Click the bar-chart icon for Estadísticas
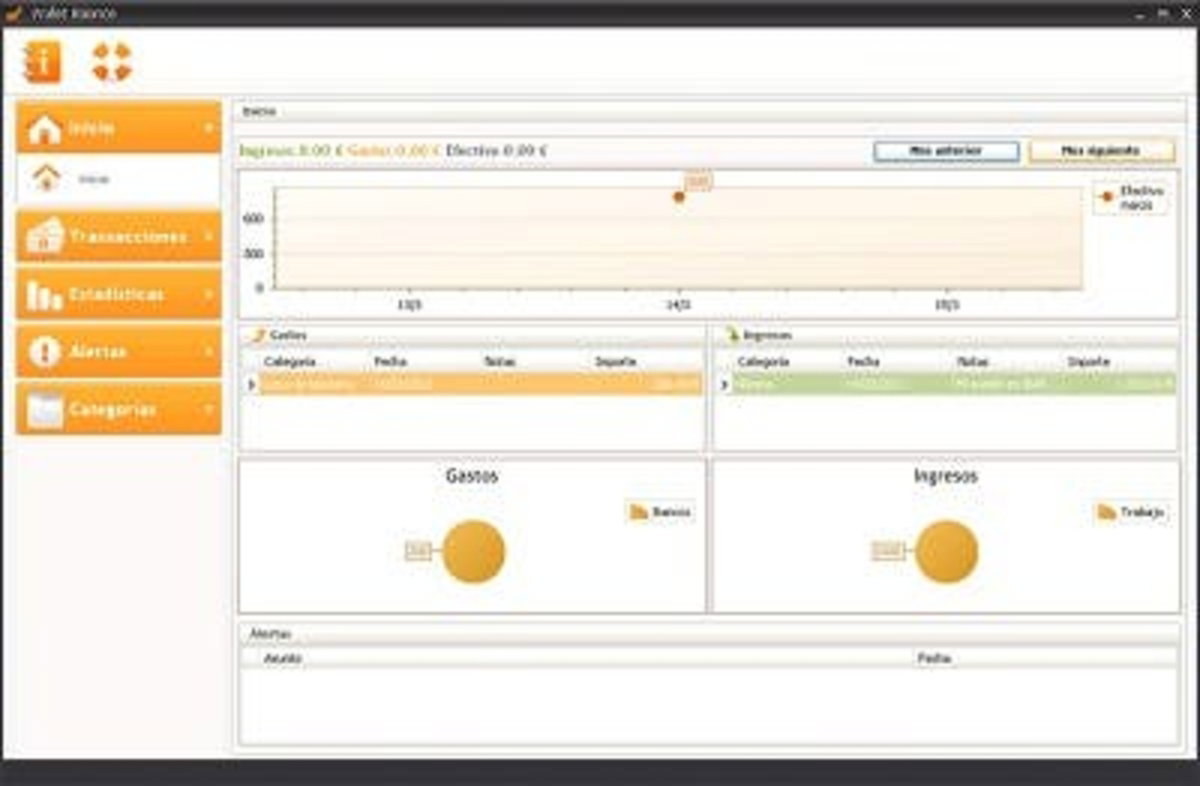Screen dimensions: 1200x786 pyautogui.click(x=45, y=295)
